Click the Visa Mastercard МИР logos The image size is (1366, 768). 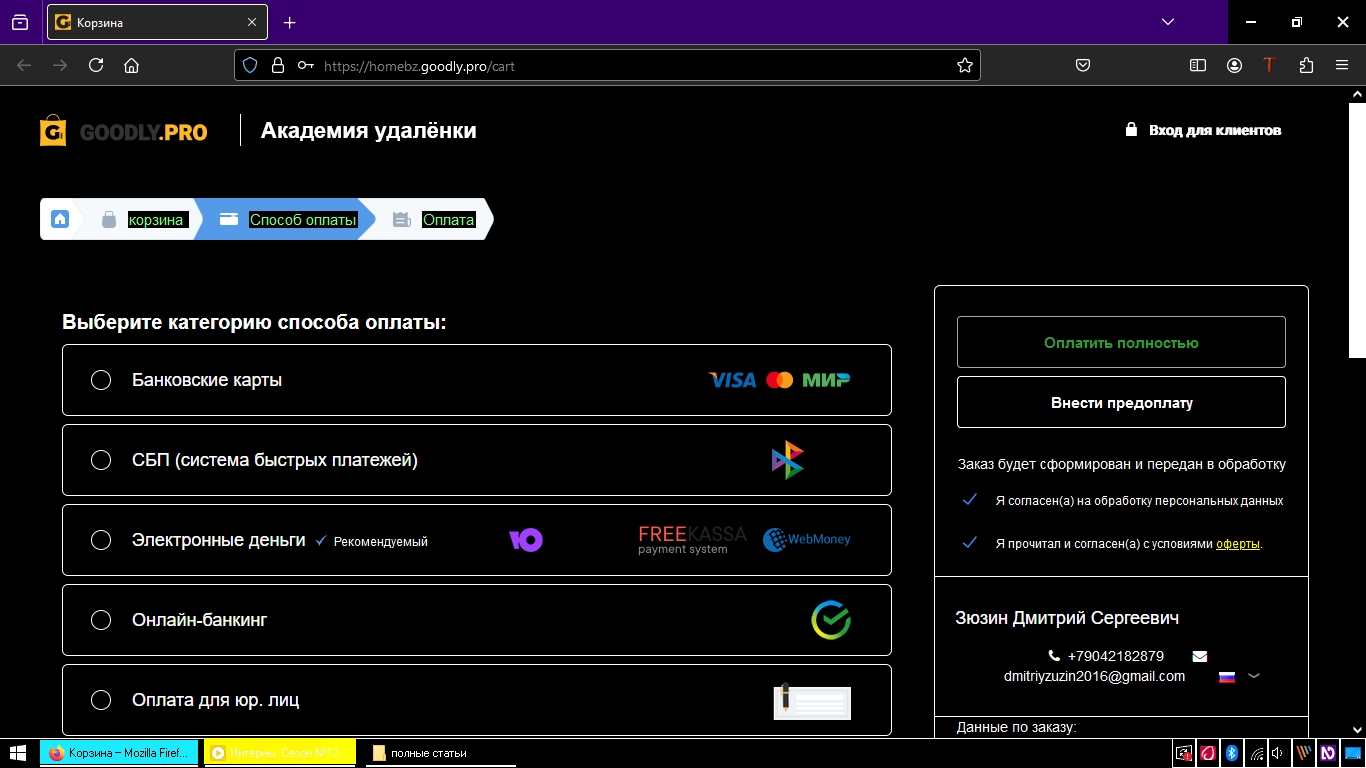pyautogui.click(x=779, y=380)
